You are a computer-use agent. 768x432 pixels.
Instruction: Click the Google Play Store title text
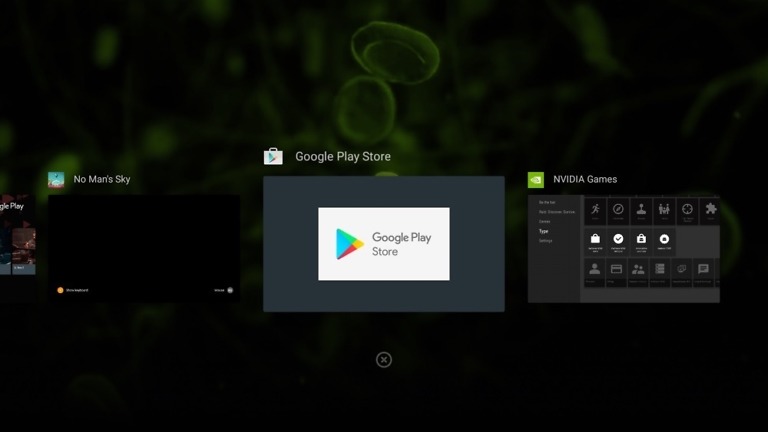pyautogui.click(x=343, y=157)
